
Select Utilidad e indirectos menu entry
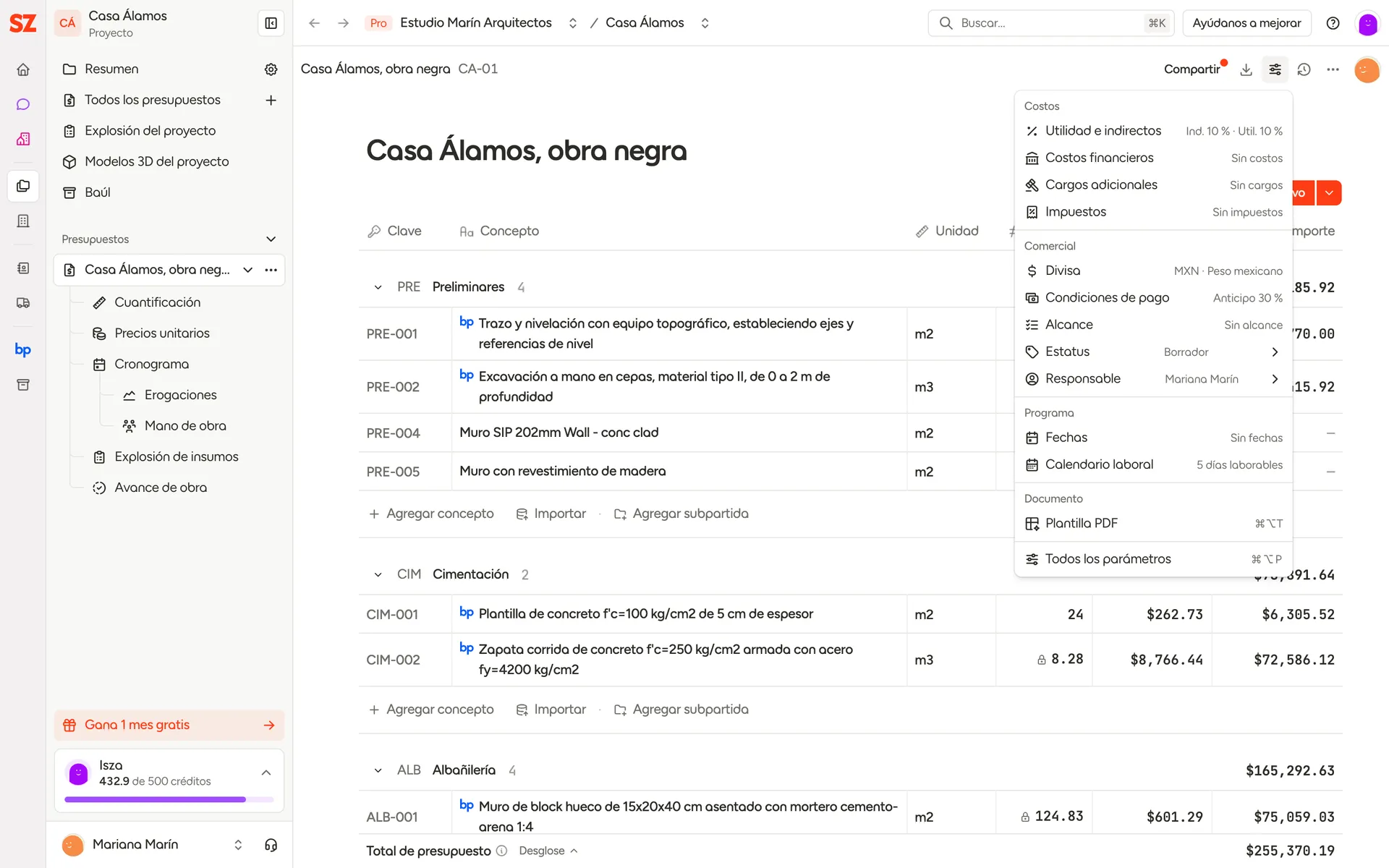1153,131
